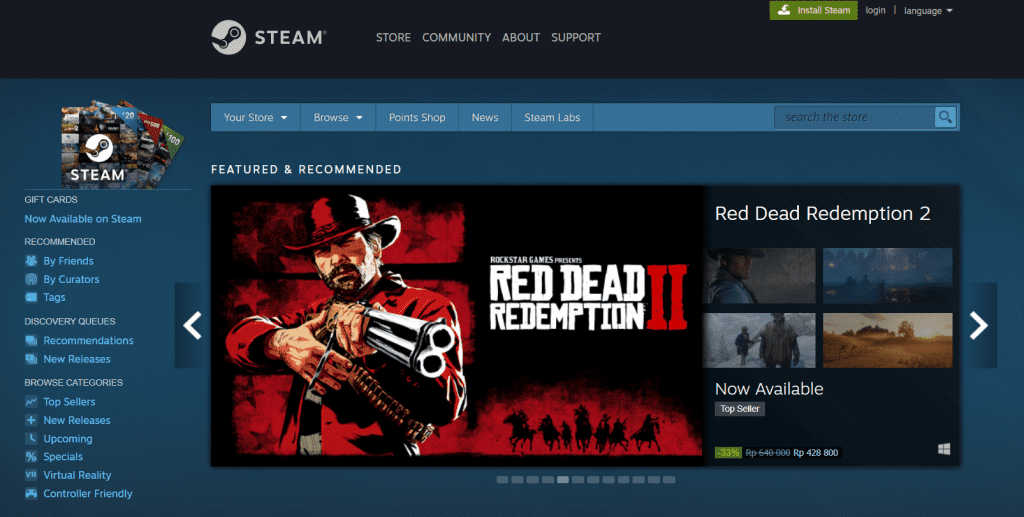Click the -33% discount badge

[728, 452]
